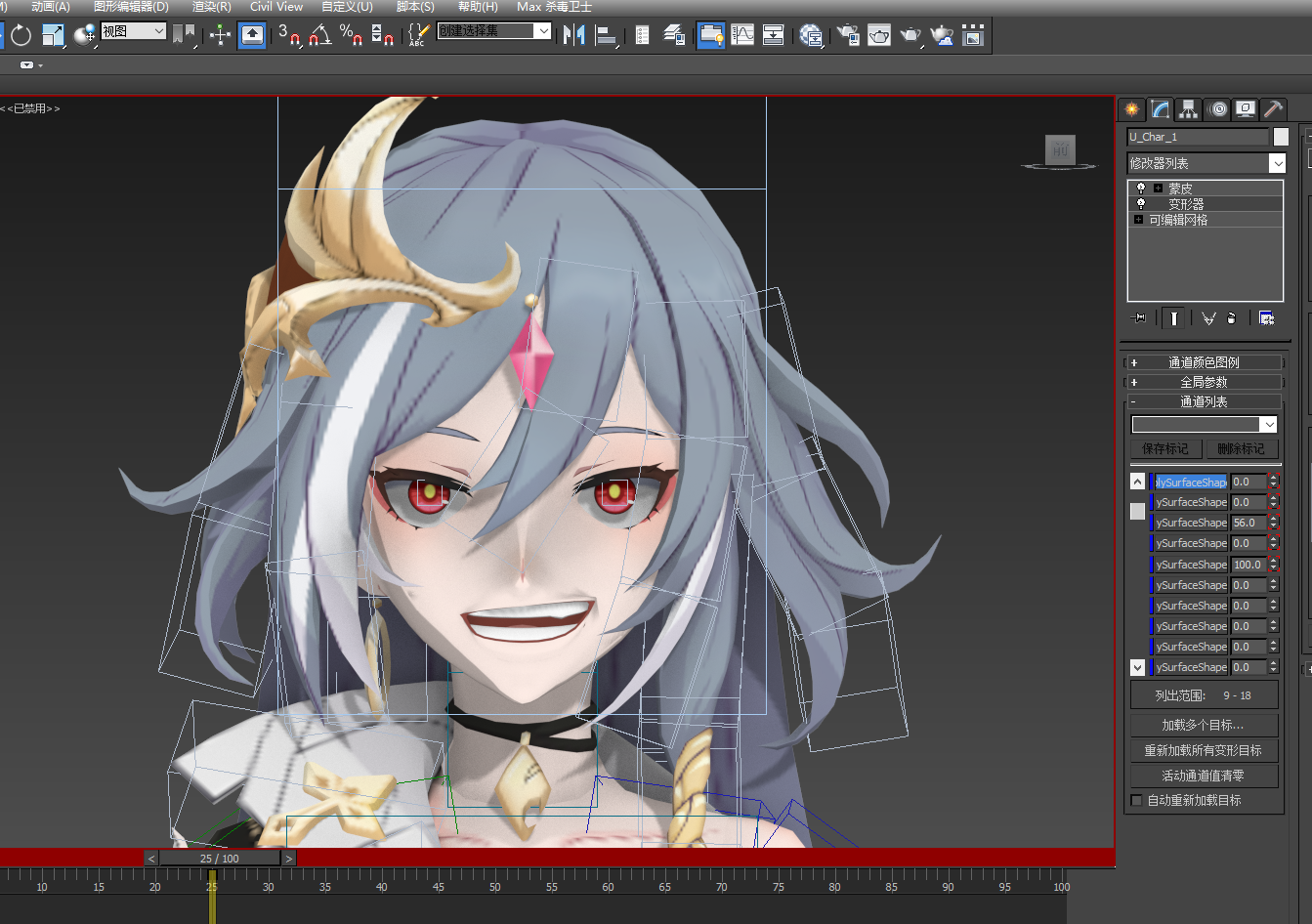This screenshot has width=1312, height=924.
Task: Open the Display command panel tab
Action: click(1246, 109)
